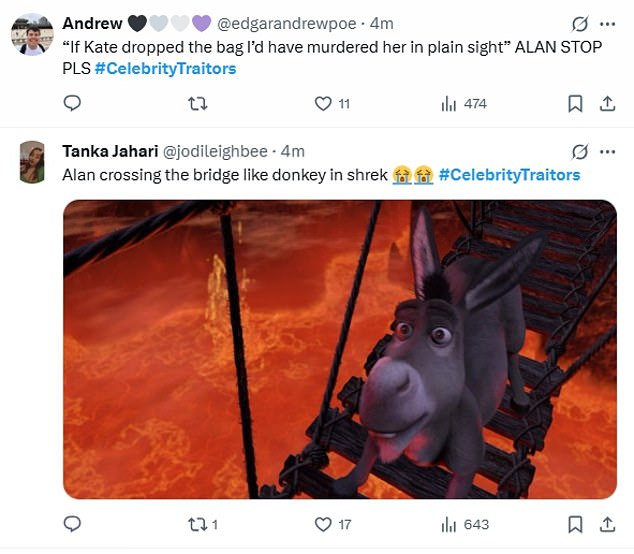Share Tanka Jahari's tweet
This screenshot has width=634, height=554.
[606, 524]
